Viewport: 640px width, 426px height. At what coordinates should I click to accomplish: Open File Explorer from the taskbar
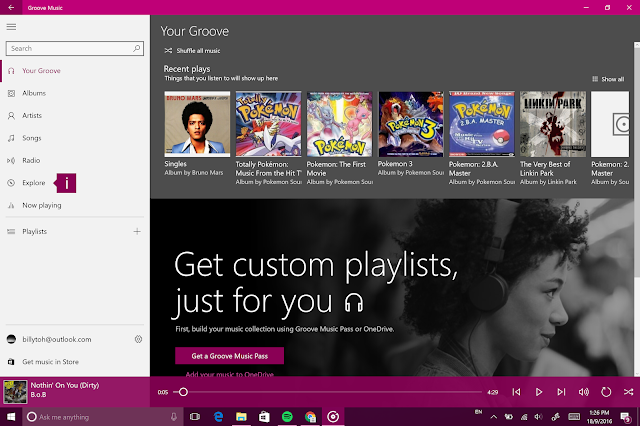pos(241,417)
